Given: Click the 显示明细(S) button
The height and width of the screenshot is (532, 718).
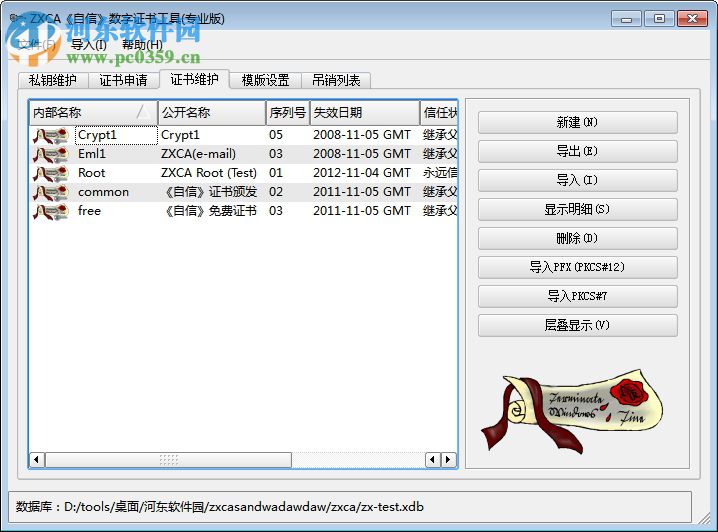Looking at the screenshot, I should [577, 210].
